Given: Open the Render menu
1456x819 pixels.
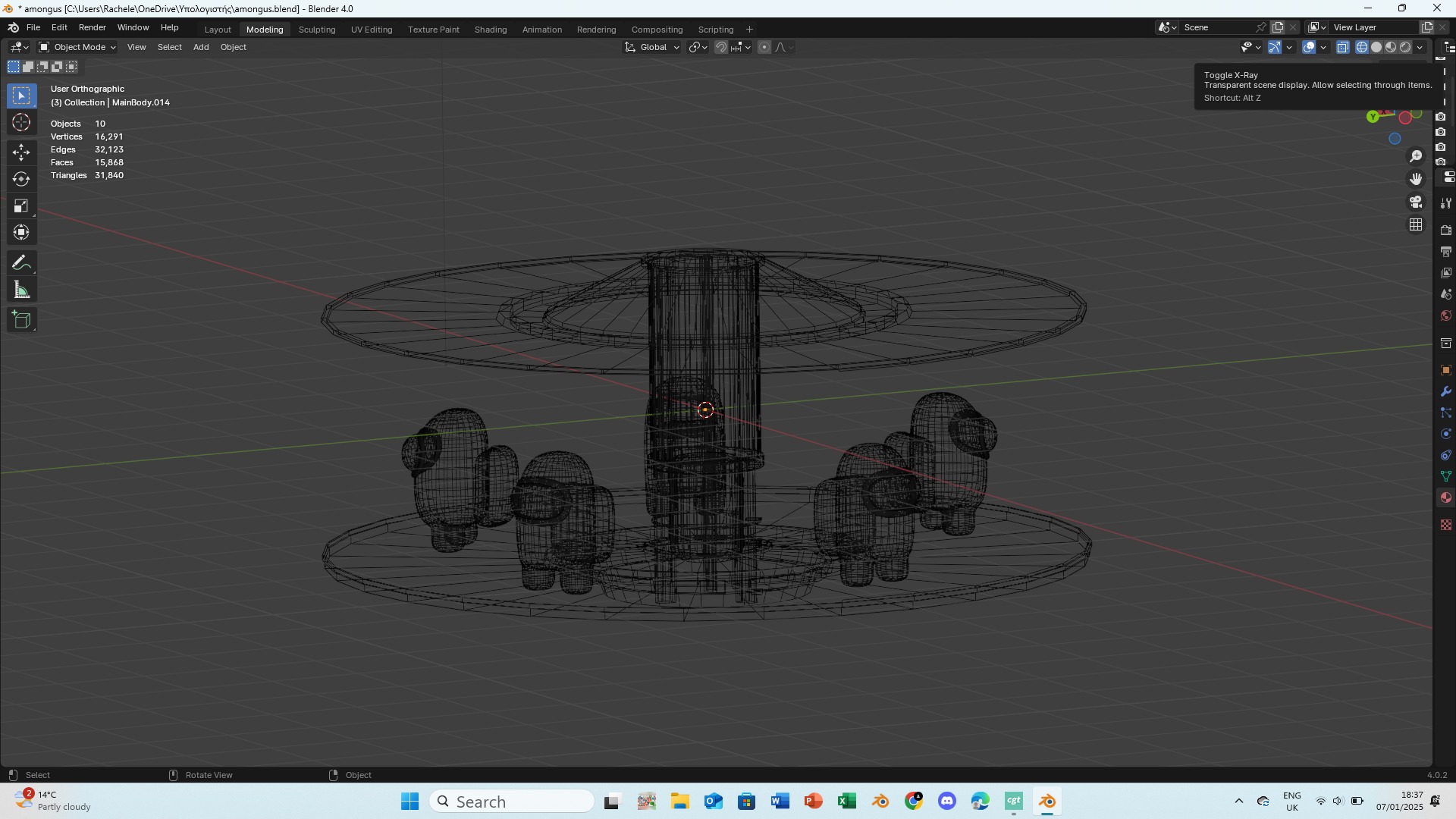Looking at the screenshot, I should click(x=93, y=27).
